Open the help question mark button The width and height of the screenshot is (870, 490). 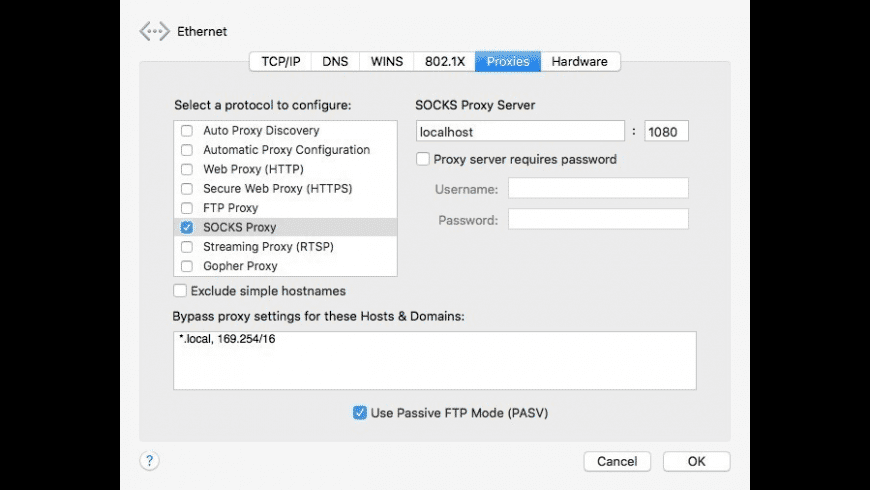pyautogui.click(x=149, y=461)
